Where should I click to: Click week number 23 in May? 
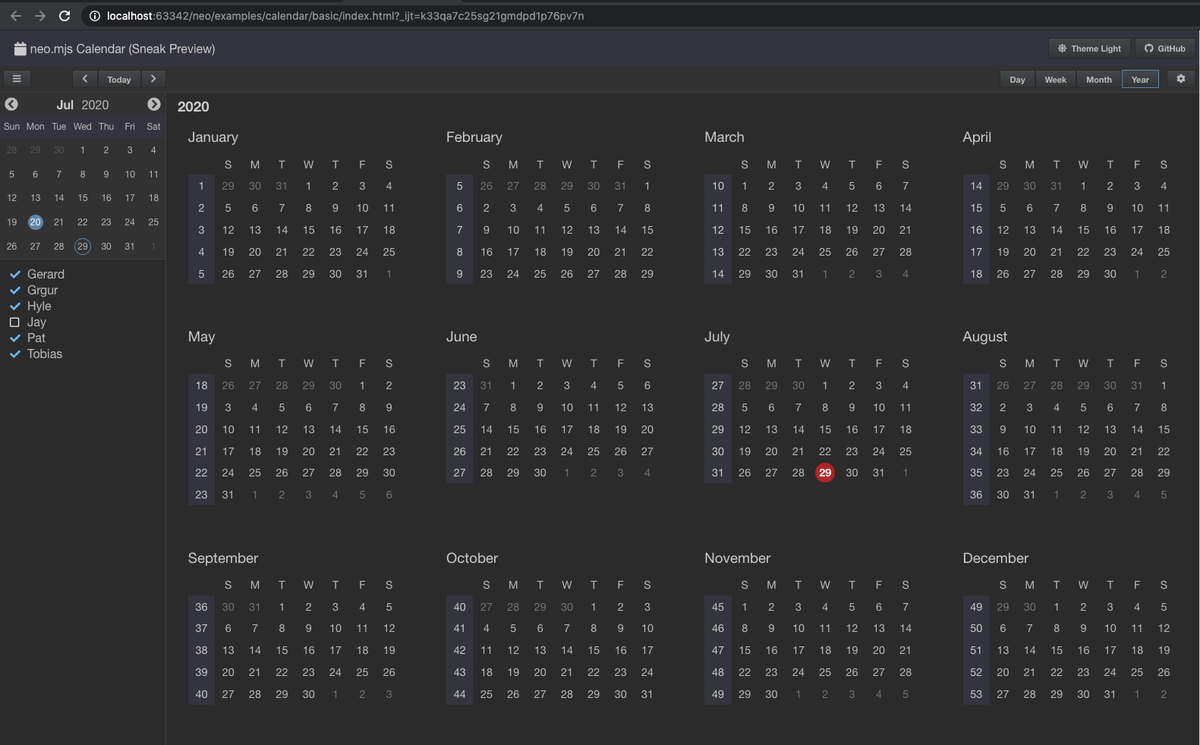[201, 495]
